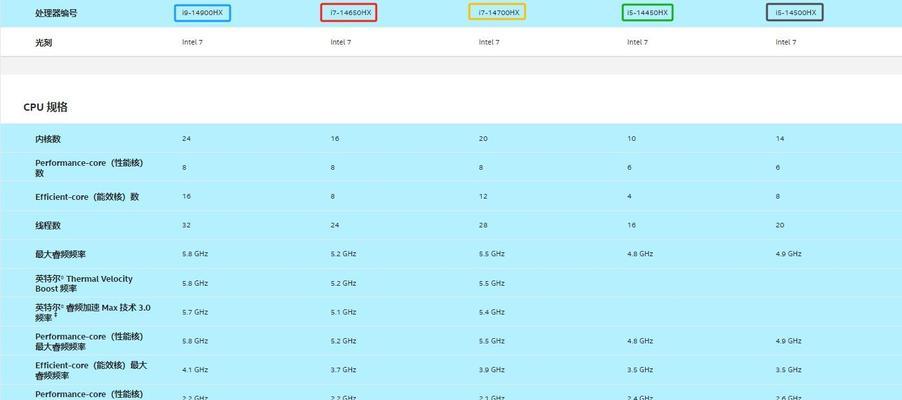Select 4.9 GHz in the 最大睿频频率 row
This screenshot has height=400, width=902.
click(x=789, y=254)
